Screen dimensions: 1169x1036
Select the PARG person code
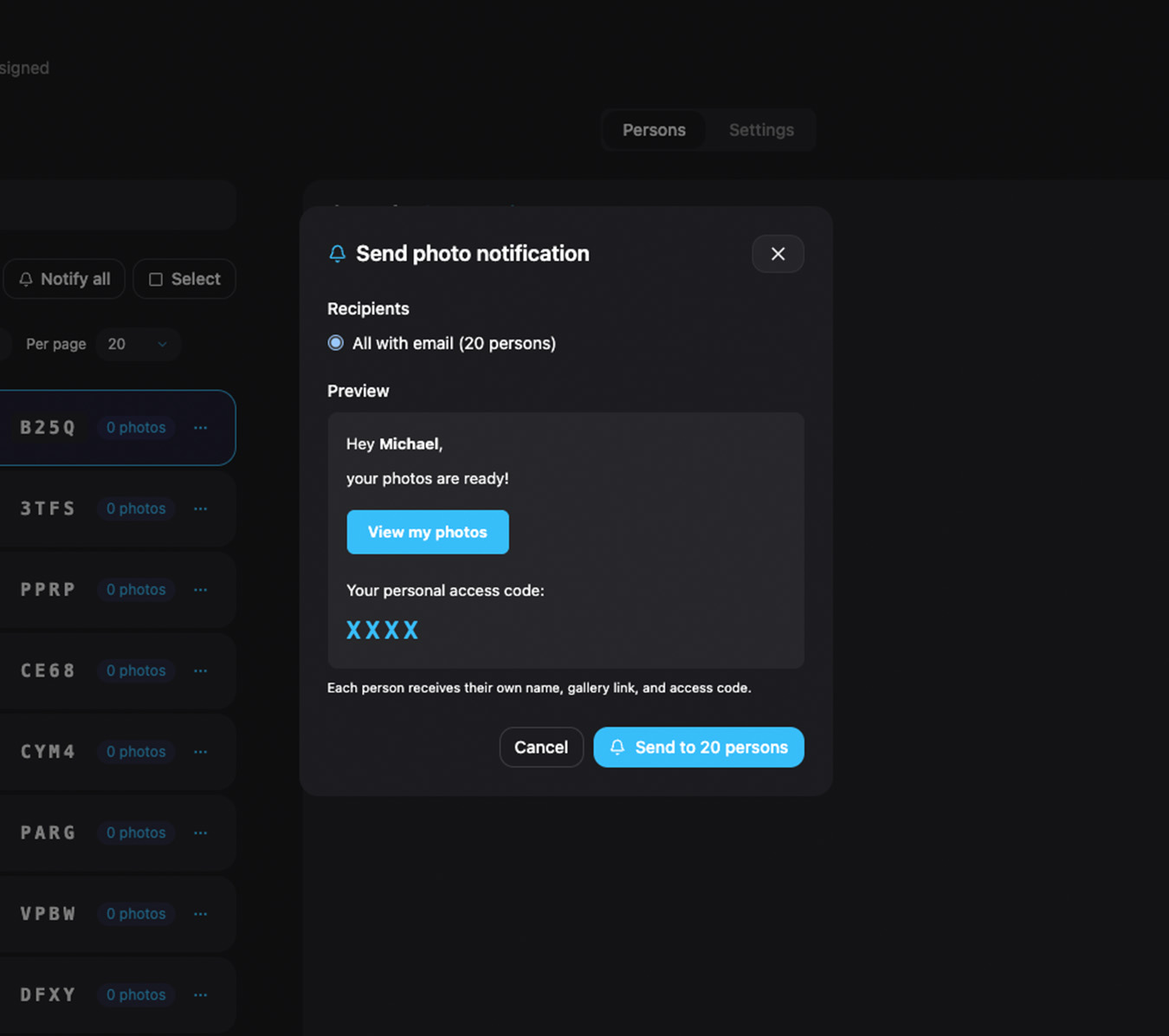point(48,832)
